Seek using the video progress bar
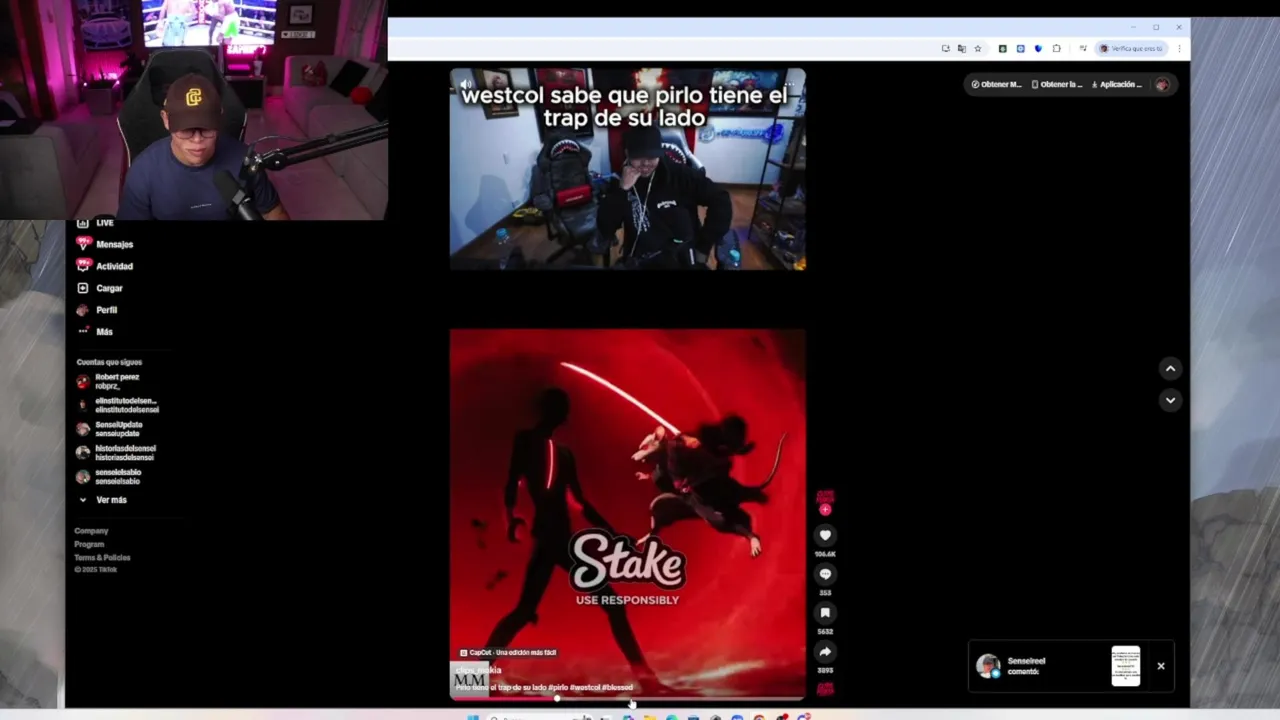Screen dimensions: 1280x720 pyautogui.click(x=627, y=698)
